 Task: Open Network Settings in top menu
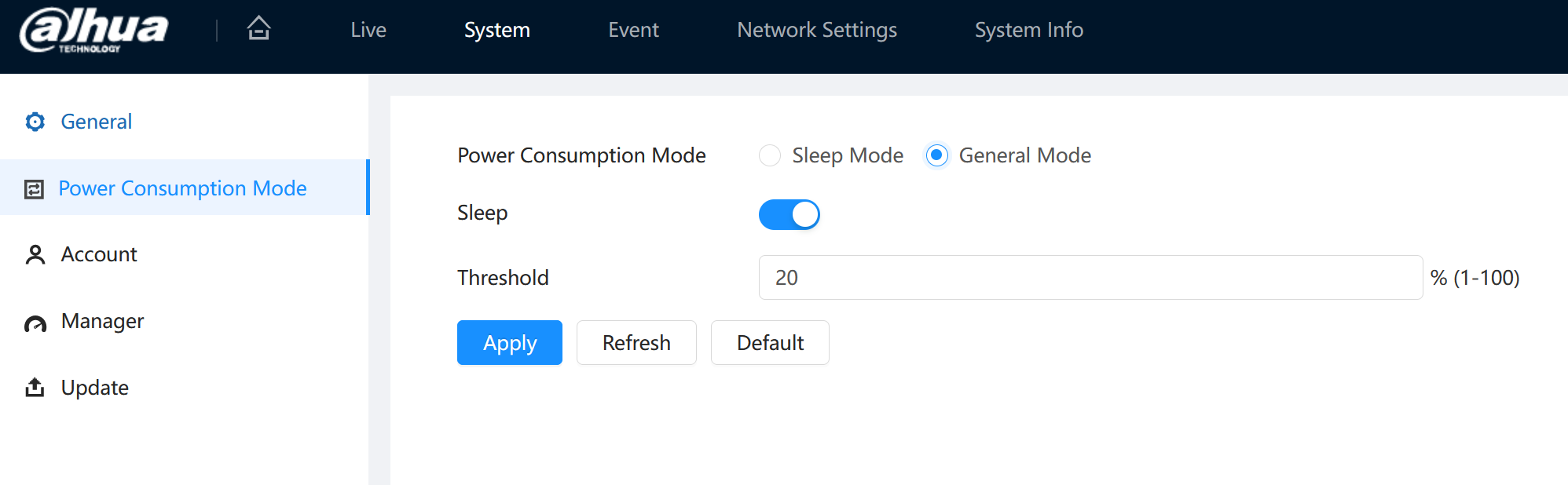coord(817,30)
